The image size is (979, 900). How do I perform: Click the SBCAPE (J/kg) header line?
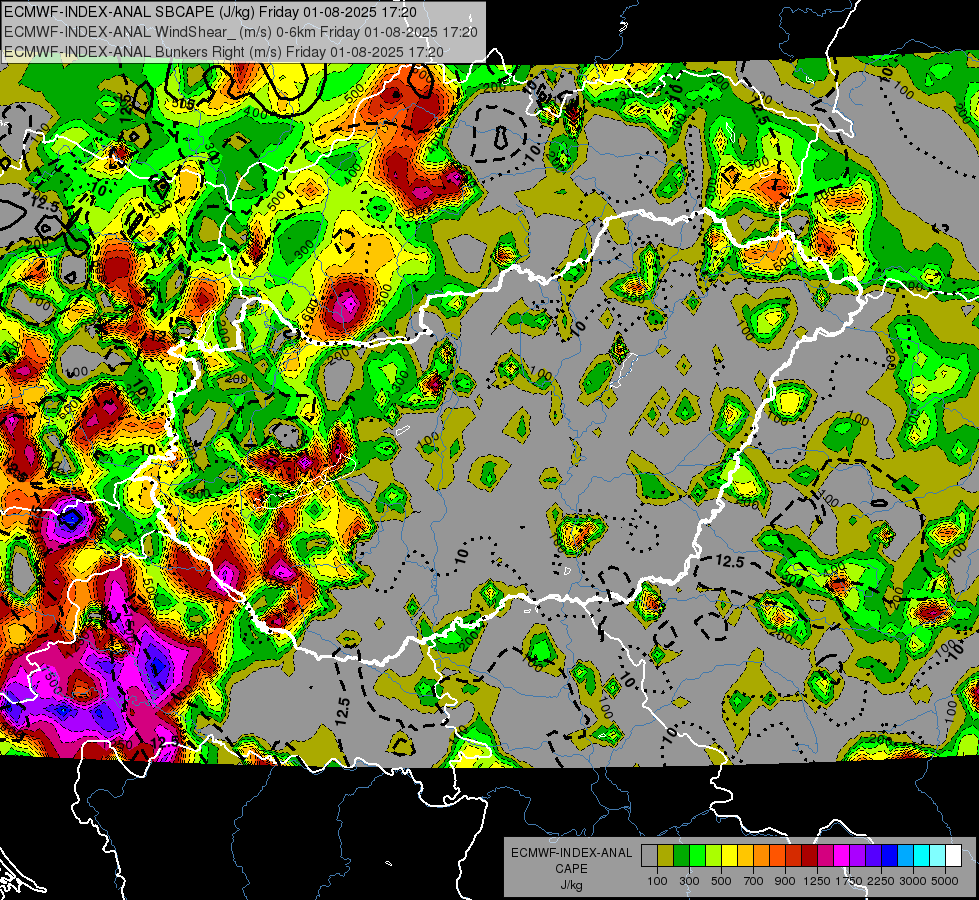[210, 12]
